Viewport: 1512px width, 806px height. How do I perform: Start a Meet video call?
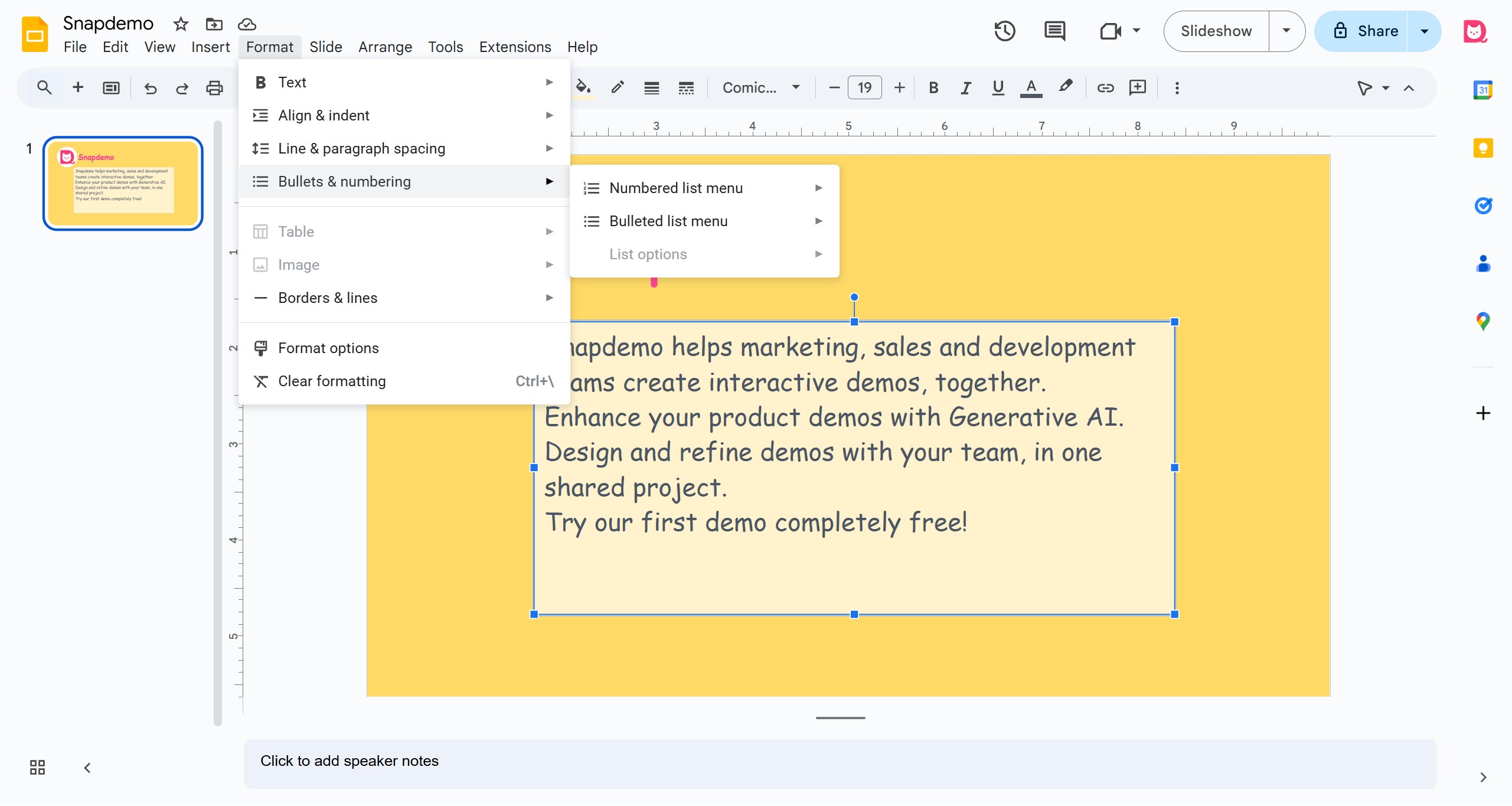1110,31
